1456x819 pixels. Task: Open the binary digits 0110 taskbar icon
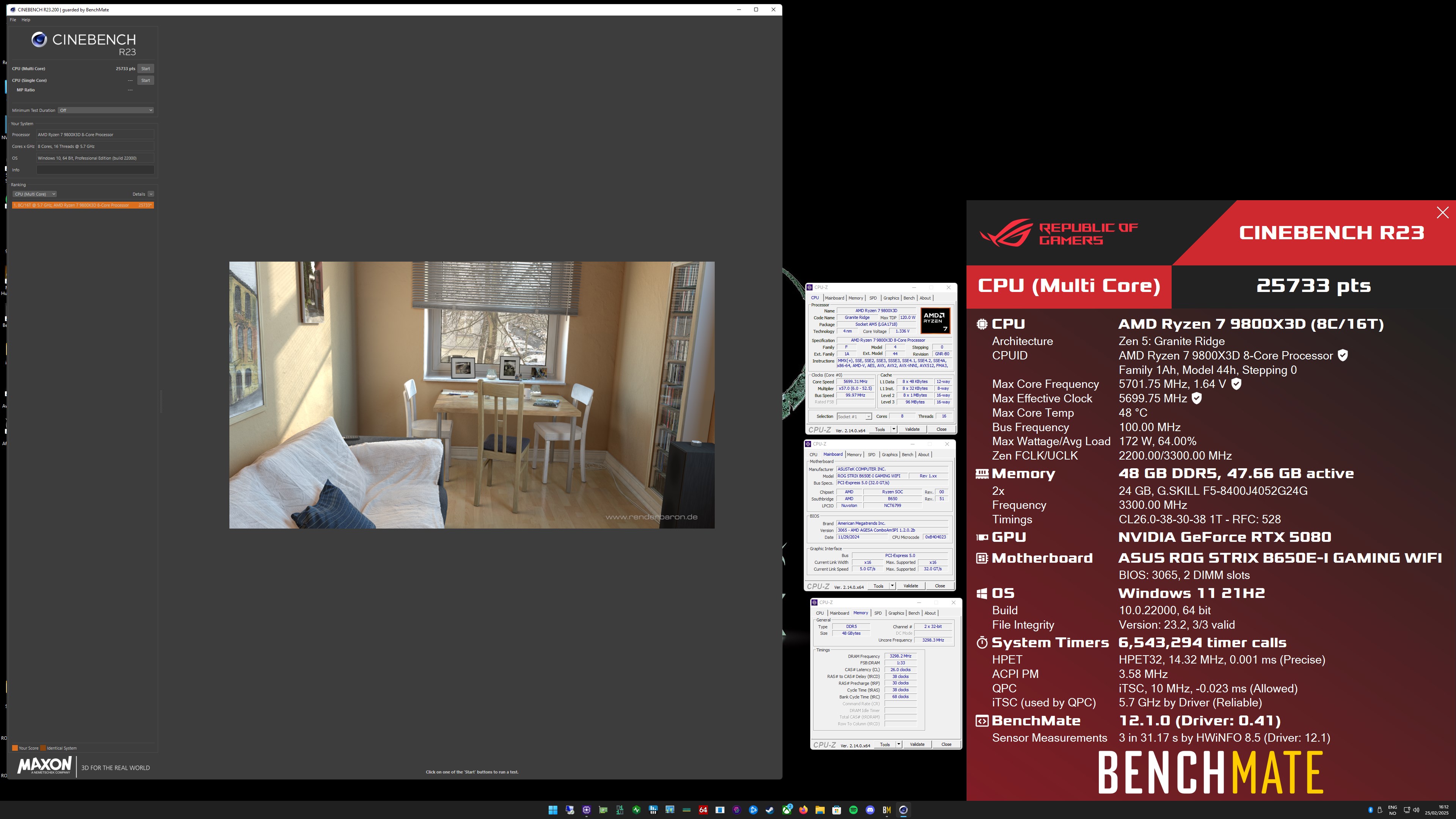620,810
